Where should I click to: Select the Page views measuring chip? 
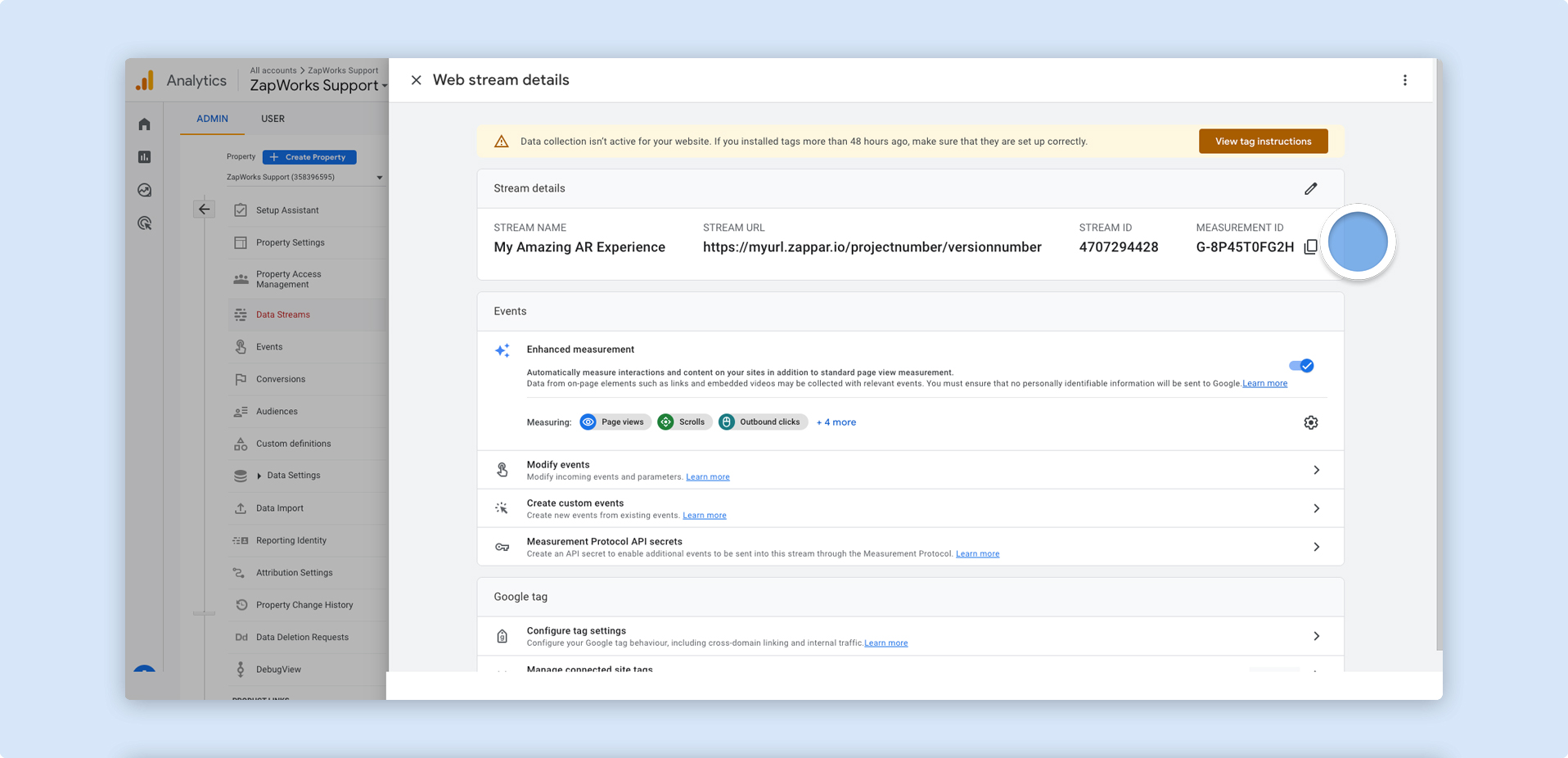tap(615, 422)
